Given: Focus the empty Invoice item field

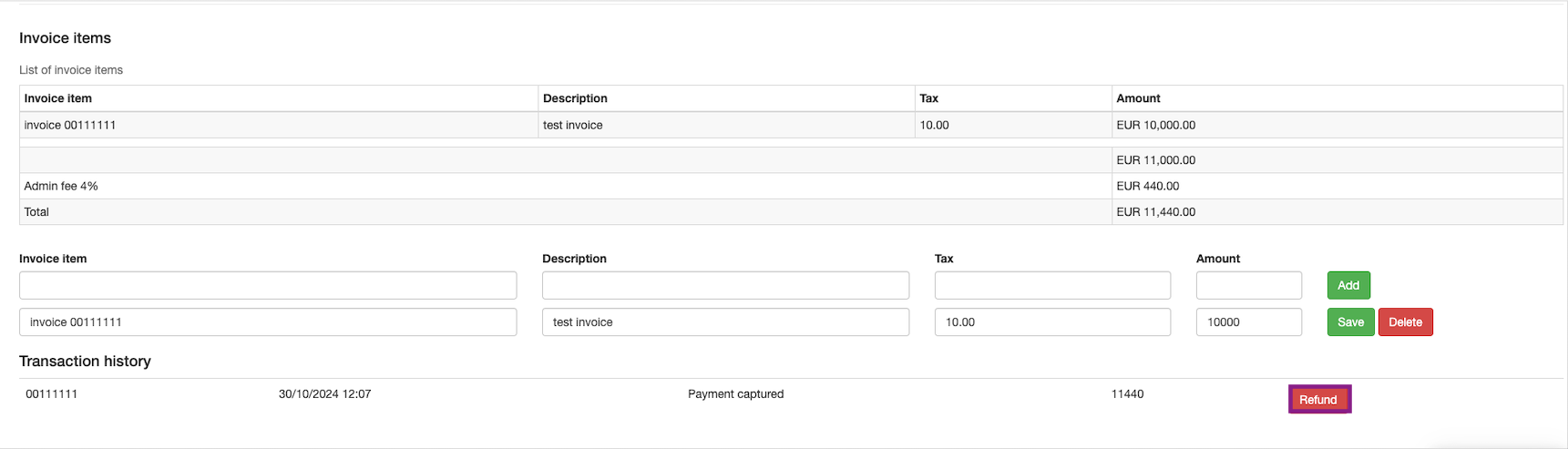Looking at the screenshot, I should [x=268, y=285].
